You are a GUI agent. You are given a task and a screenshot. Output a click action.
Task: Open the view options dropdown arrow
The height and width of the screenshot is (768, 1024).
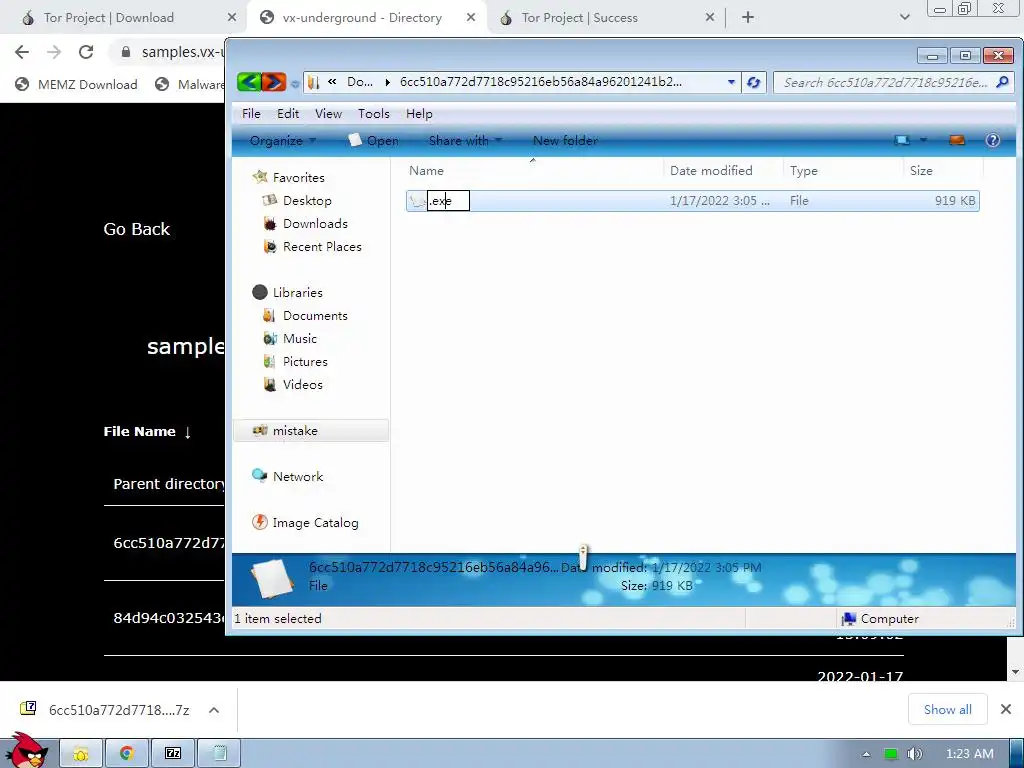[x=923, y=140]
